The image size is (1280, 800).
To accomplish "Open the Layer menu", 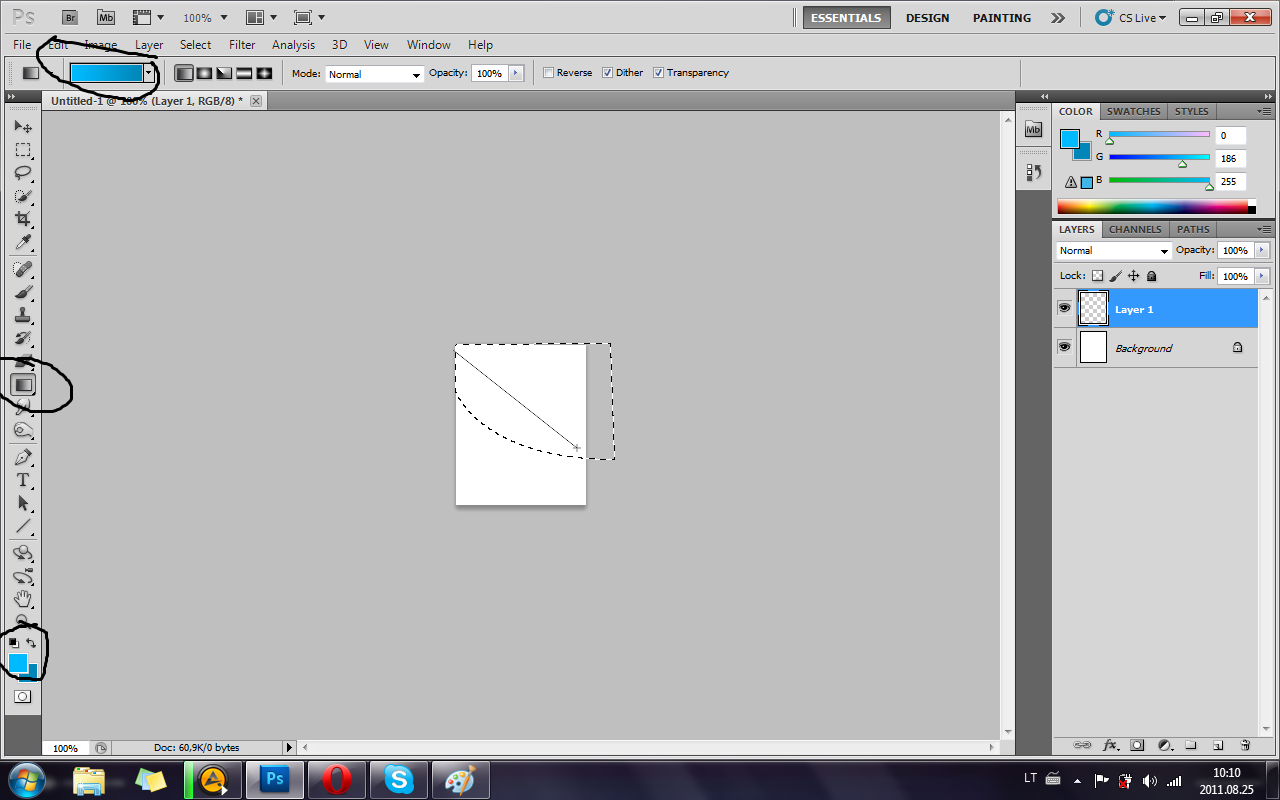I will click(x=149, y=45).
